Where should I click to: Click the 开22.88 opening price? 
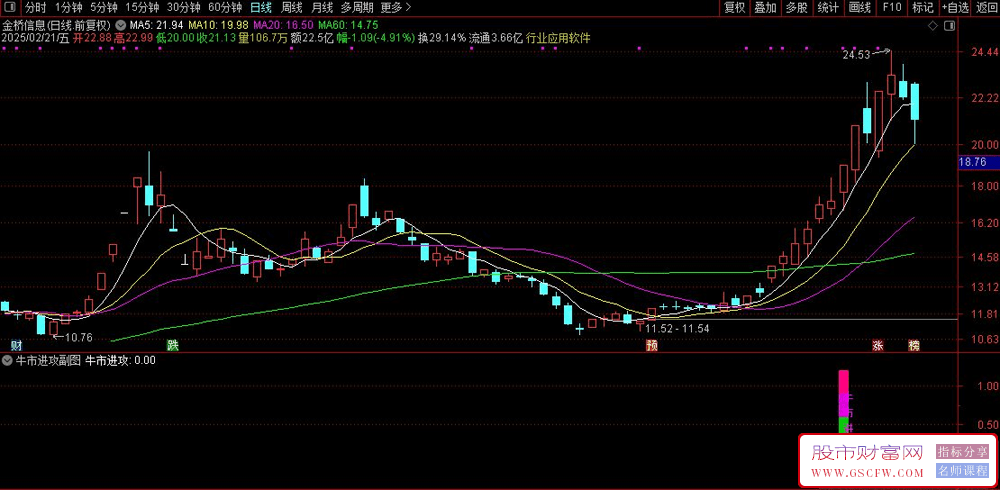(x=91, y=38)
